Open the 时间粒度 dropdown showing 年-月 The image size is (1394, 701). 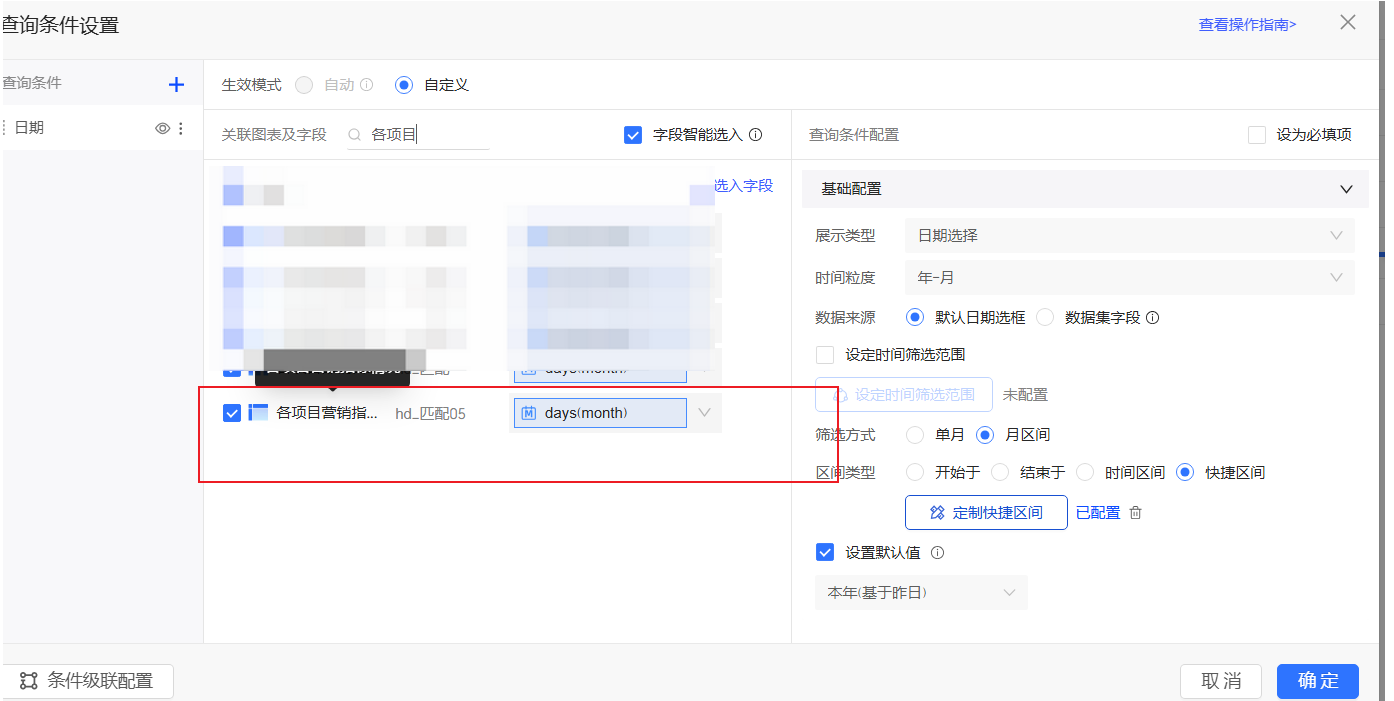[x=1129, y=278]
